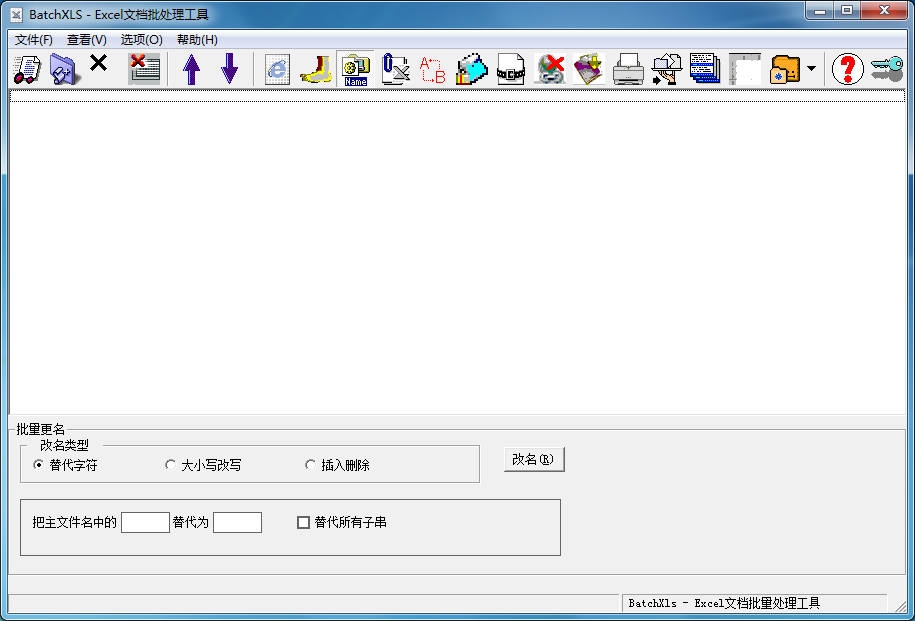Focus the field after 把主文件名中的
The height and width of the screenshot is (621, 915).
click(x=145, y=522)
